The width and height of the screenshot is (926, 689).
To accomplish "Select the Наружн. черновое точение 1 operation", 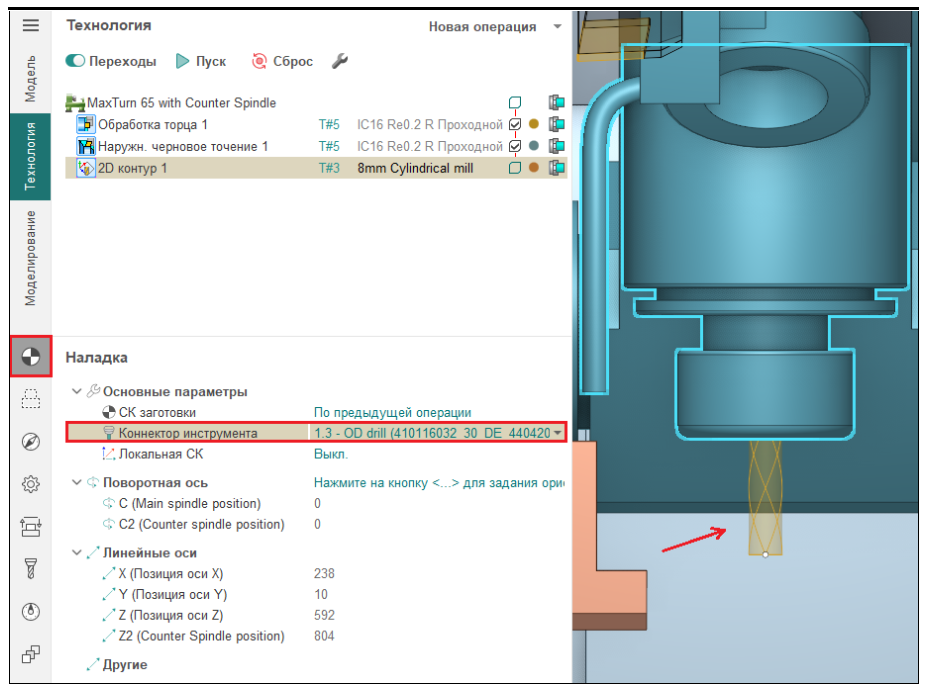I will point(183,146).
